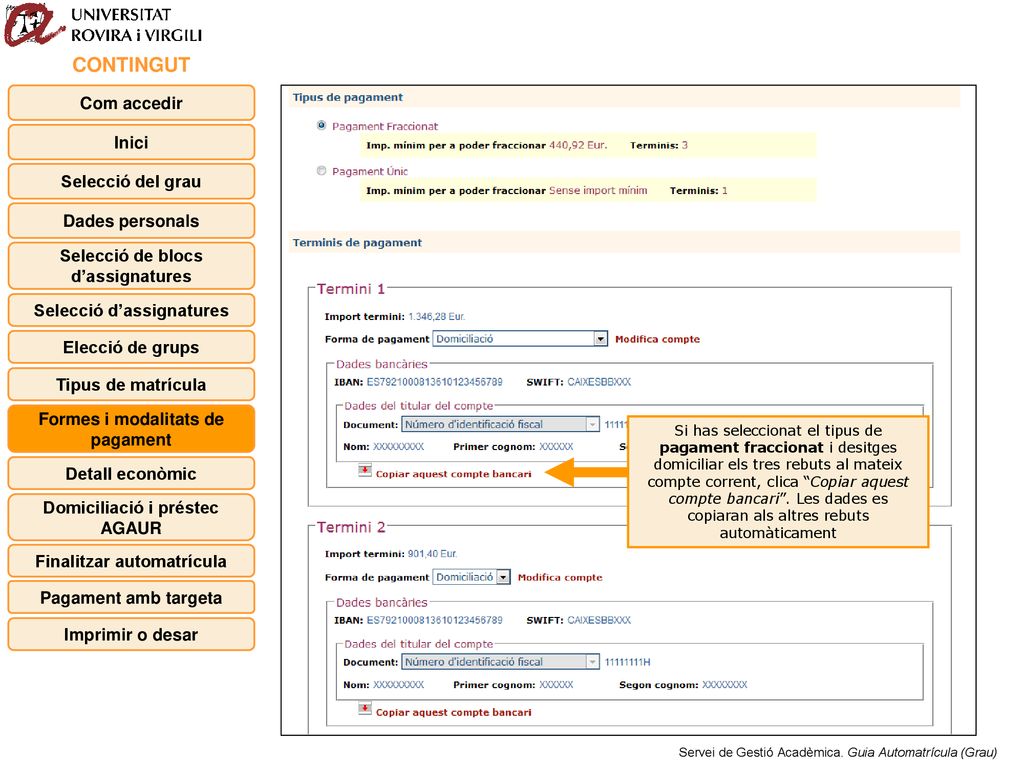
Task: Go to Elecció de grups
Action: point(131,347)
